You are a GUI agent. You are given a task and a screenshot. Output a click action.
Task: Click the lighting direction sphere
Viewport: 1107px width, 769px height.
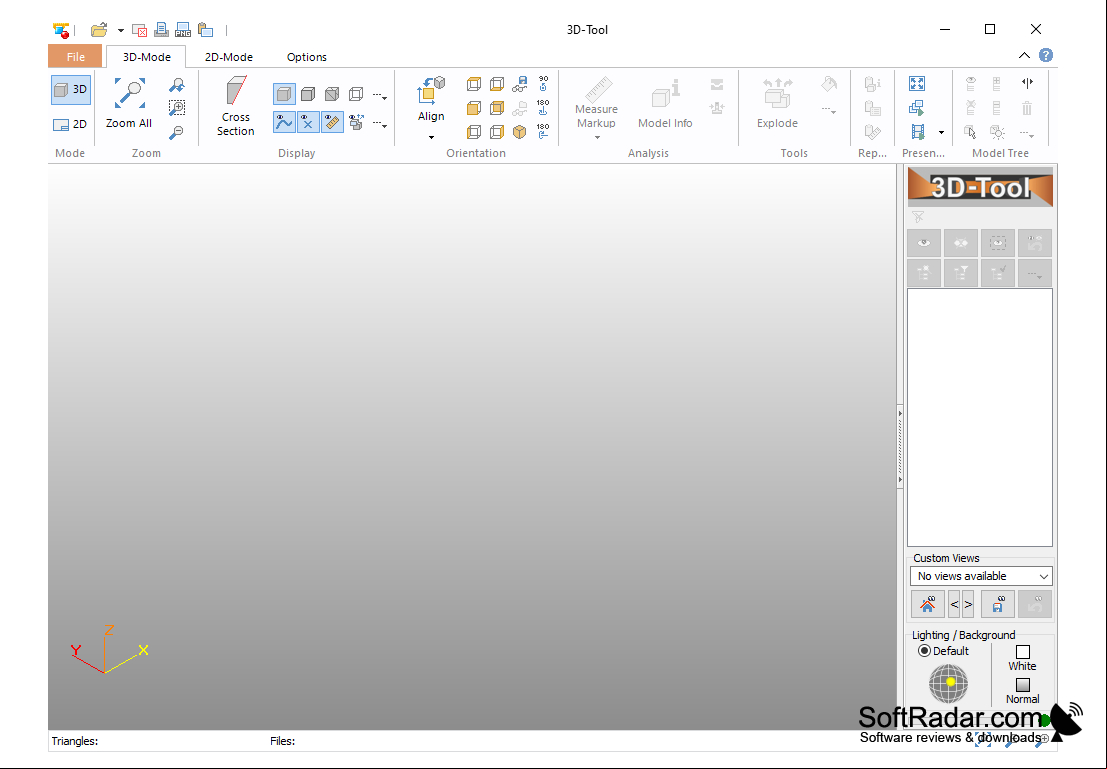point(948,684)
